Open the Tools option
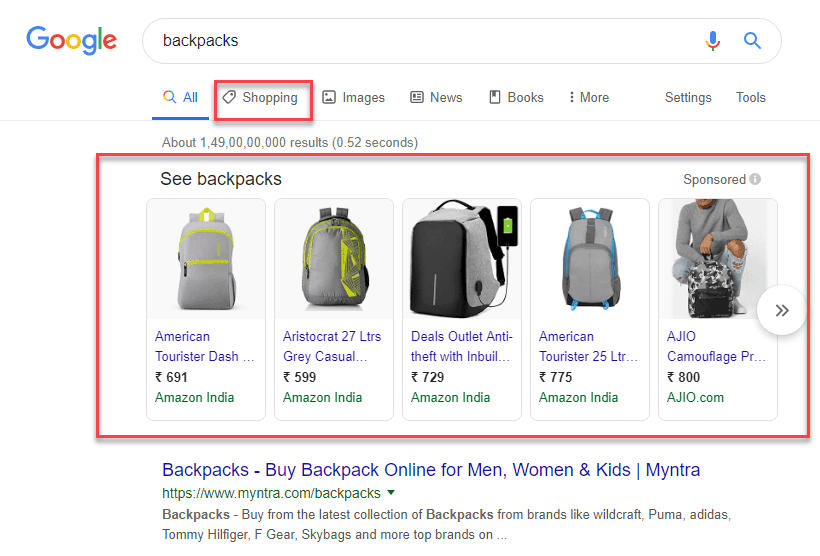The height and width of the screenshot is (556, 820). [750, 98]
